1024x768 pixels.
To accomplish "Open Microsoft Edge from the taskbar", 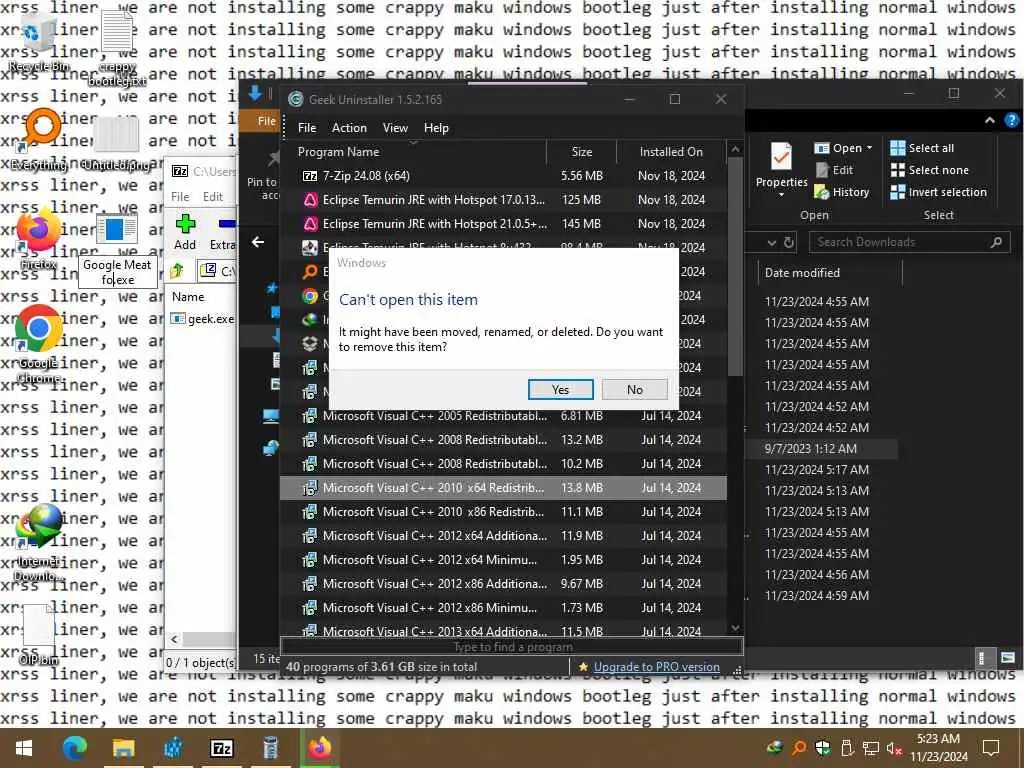I will (74, 748).
